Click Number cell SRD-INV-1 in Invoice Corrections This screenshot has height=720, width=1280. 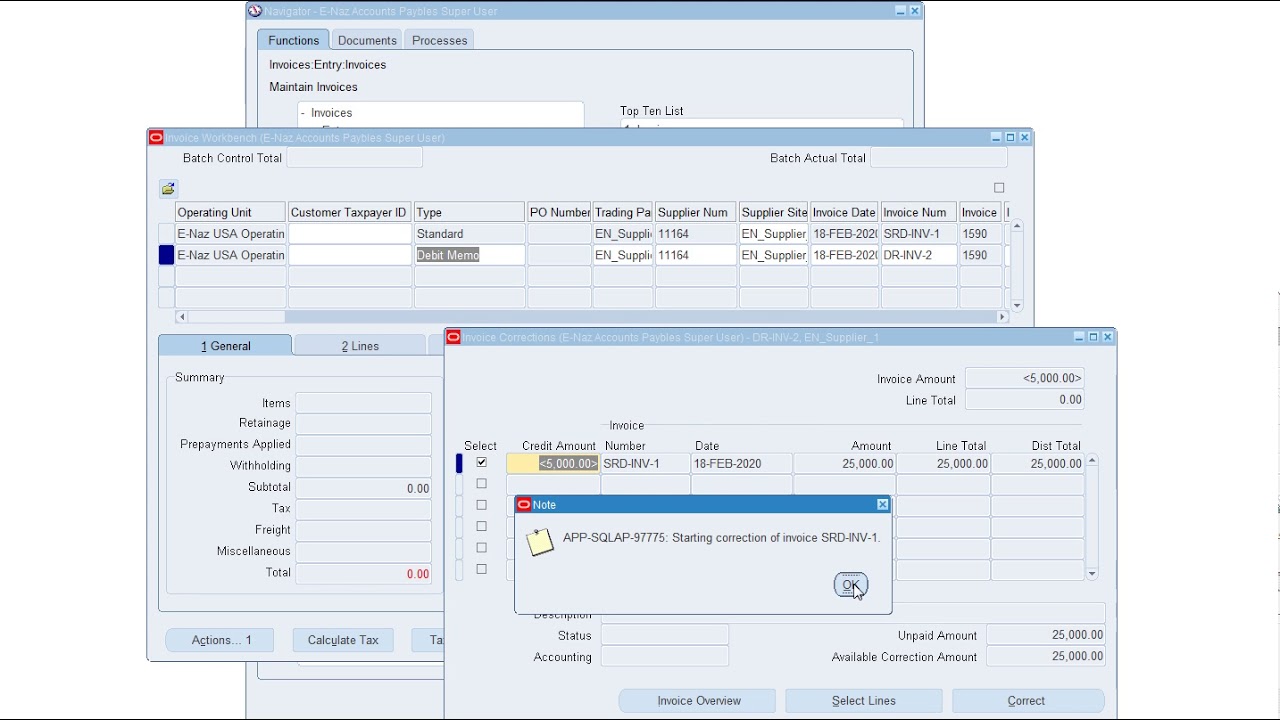coord(645,464)
